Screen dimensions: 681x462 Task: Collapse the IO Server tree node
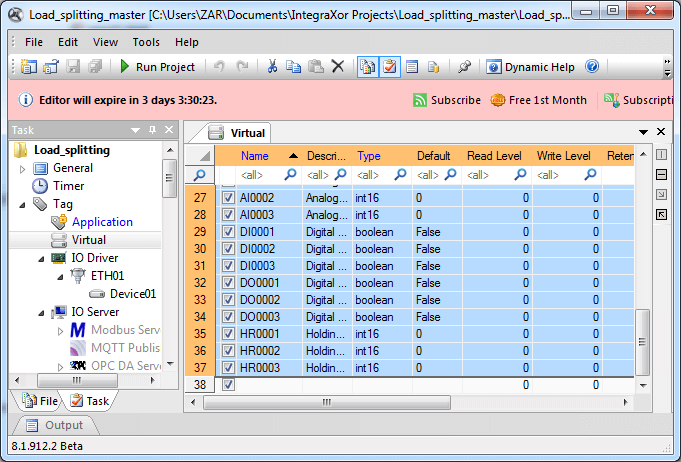(42, 313)
